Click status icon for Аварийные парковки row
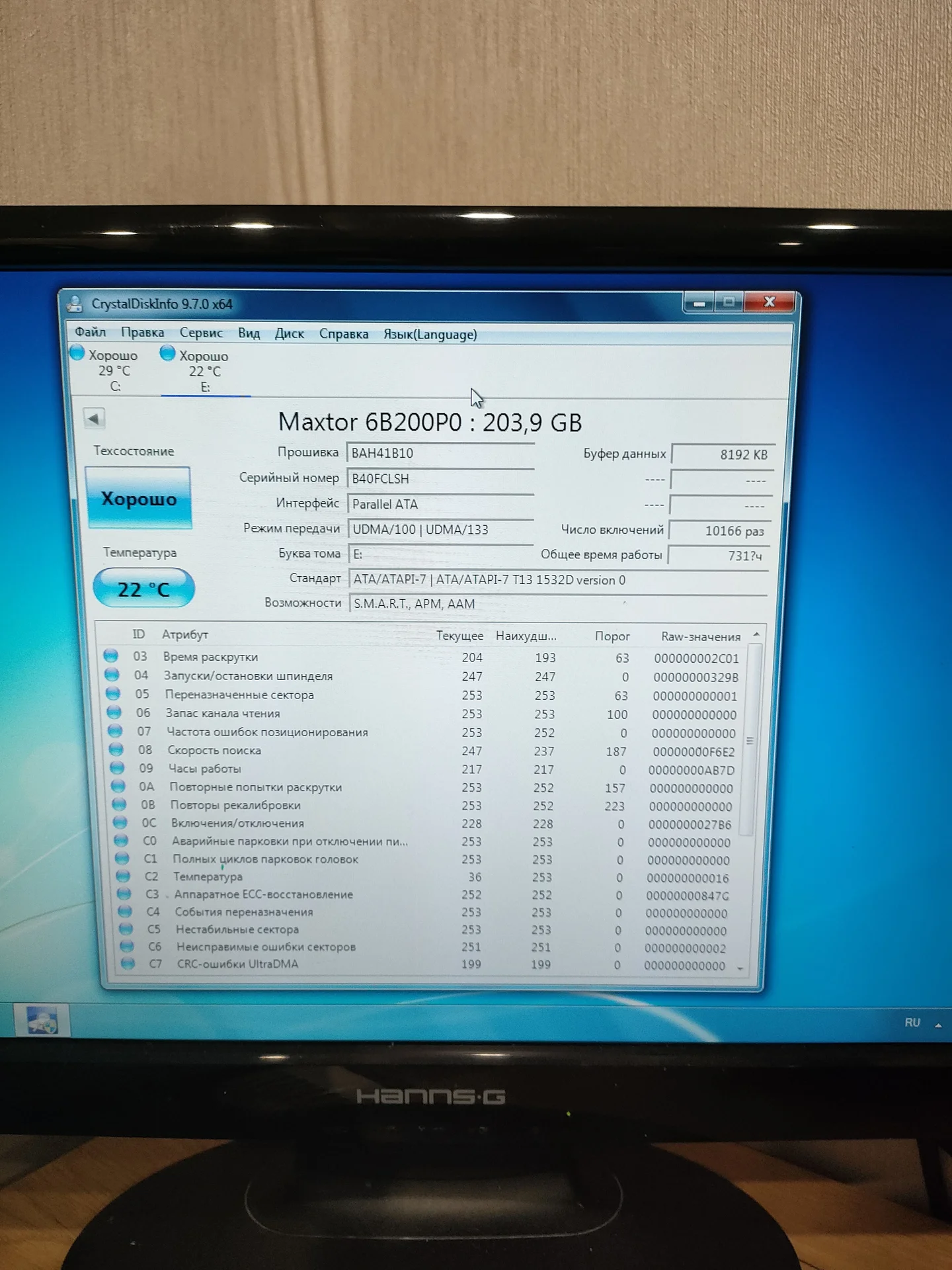 pos(121,840)
